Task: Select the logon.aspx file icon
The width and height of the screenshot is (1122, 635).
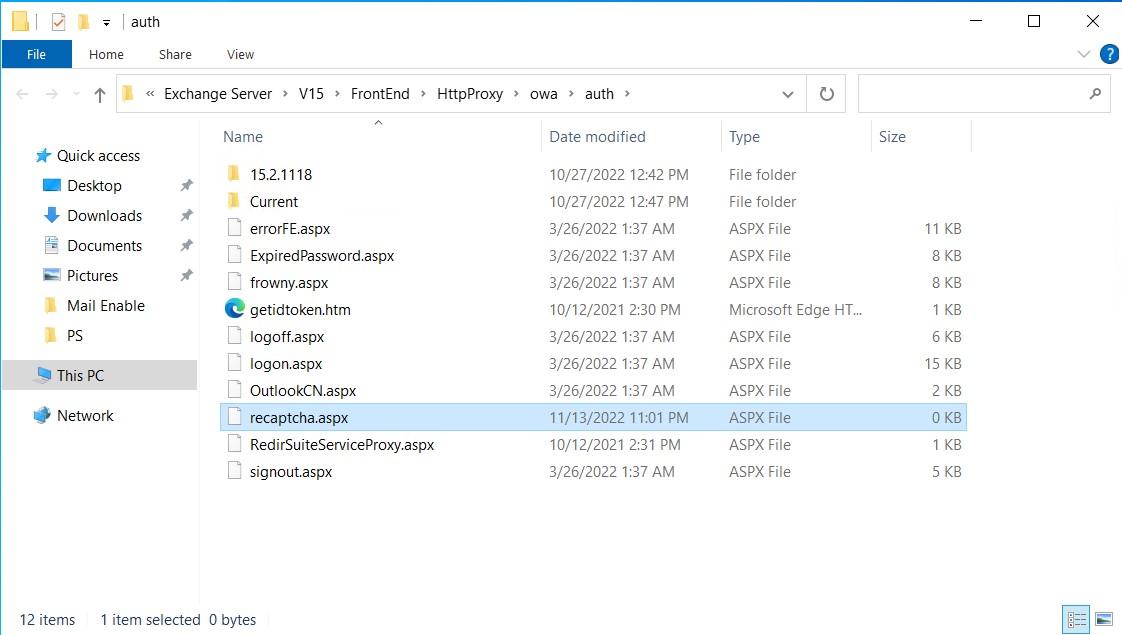Action: (234, 363)
